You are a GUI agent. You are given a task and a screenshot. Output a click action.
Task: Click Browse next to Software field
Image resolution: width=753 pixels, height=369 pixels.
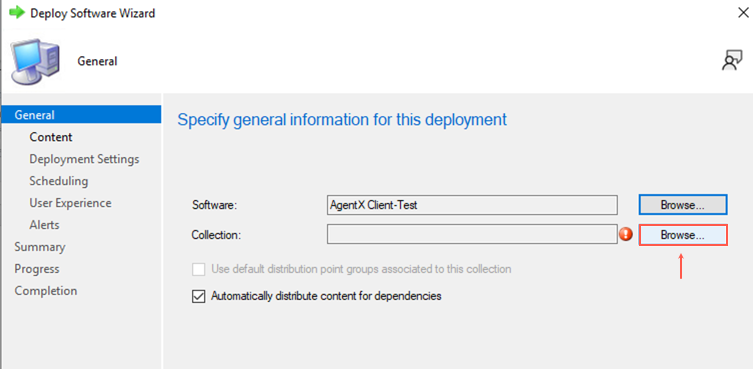pyautogui.click(x=683, y=205)
